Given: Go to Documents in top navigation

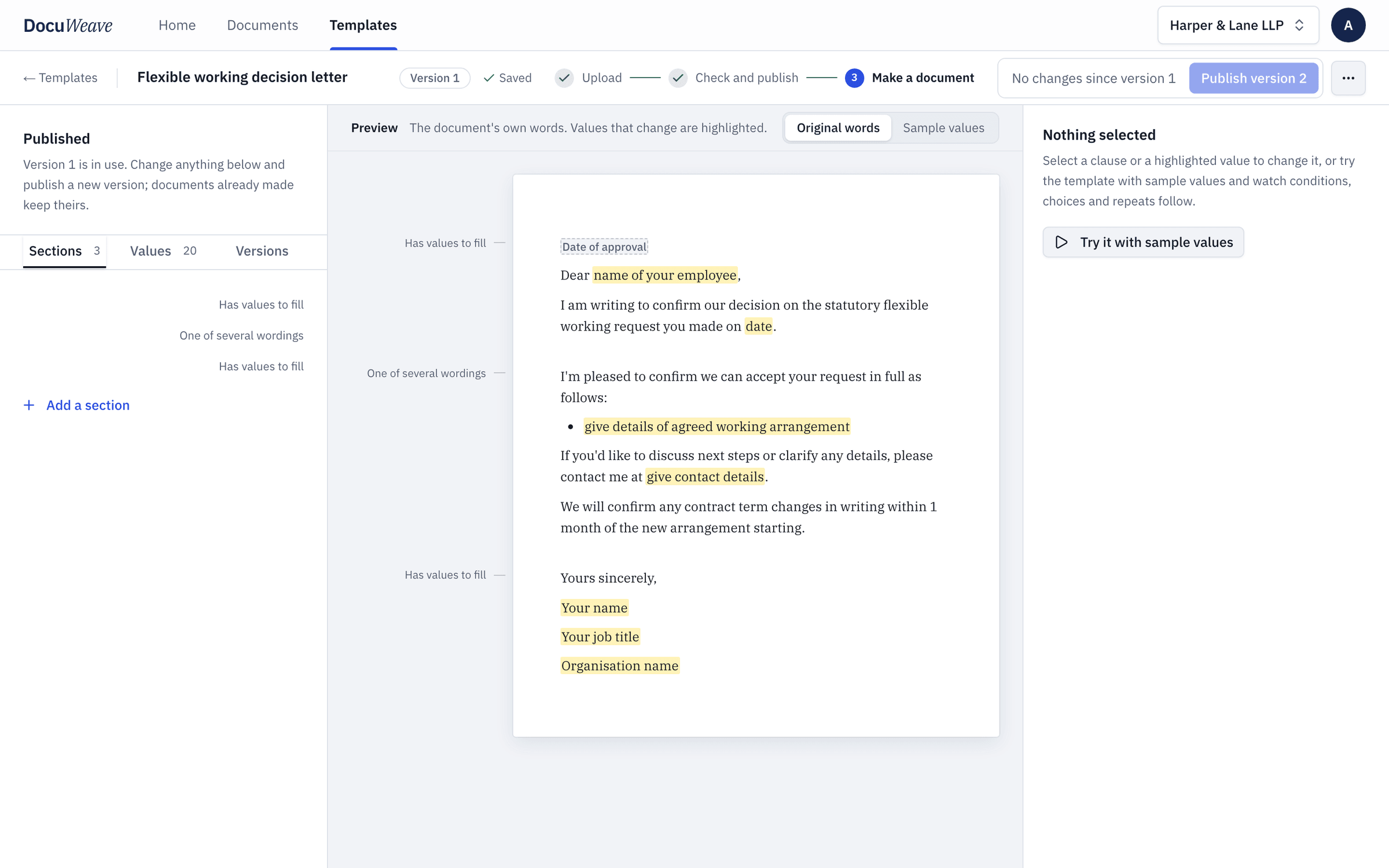Looking at the screenshot, I should pos(262,25).
